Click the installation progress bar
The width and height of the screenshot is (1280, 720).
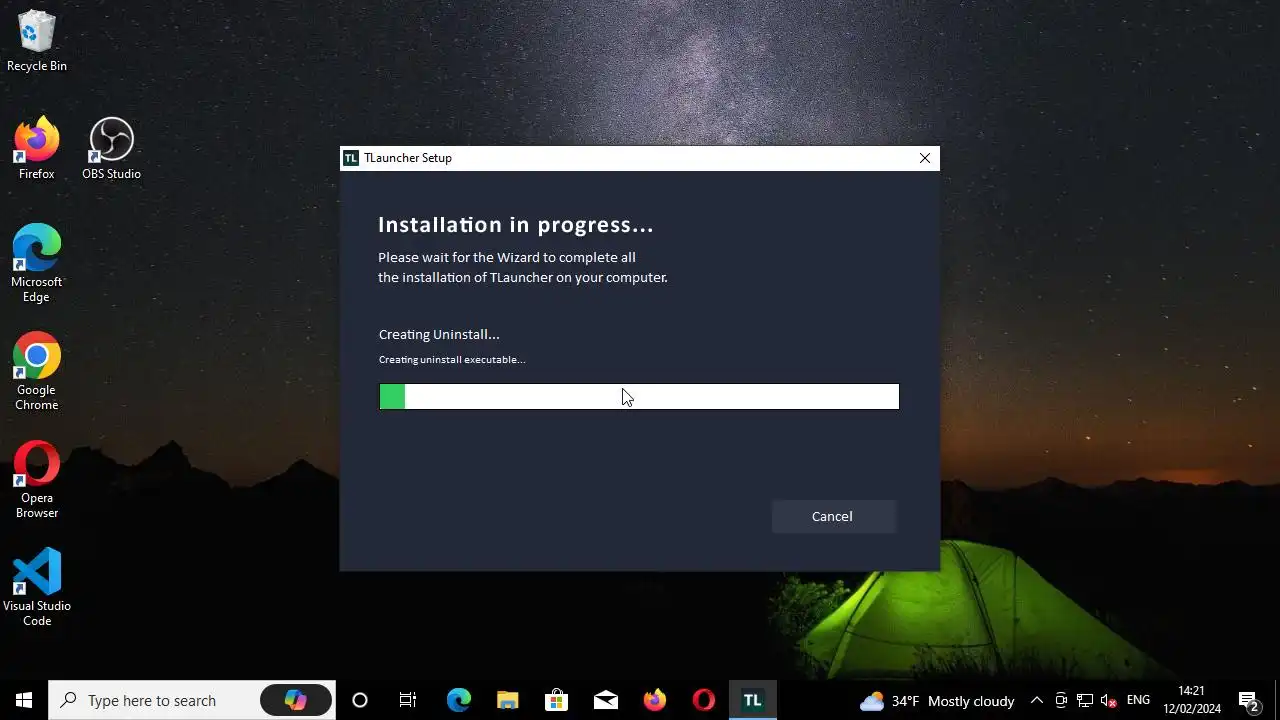pos(639,397)
